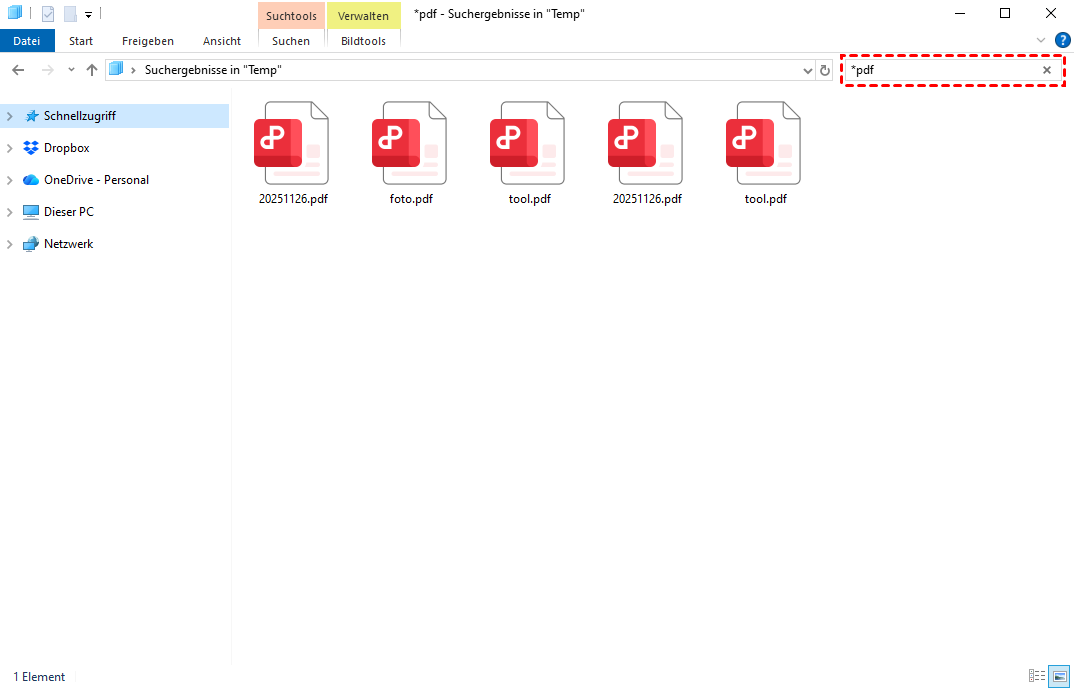Click the Back navigation arrow
1075x688 pixels.
click(x=18, y=70)
